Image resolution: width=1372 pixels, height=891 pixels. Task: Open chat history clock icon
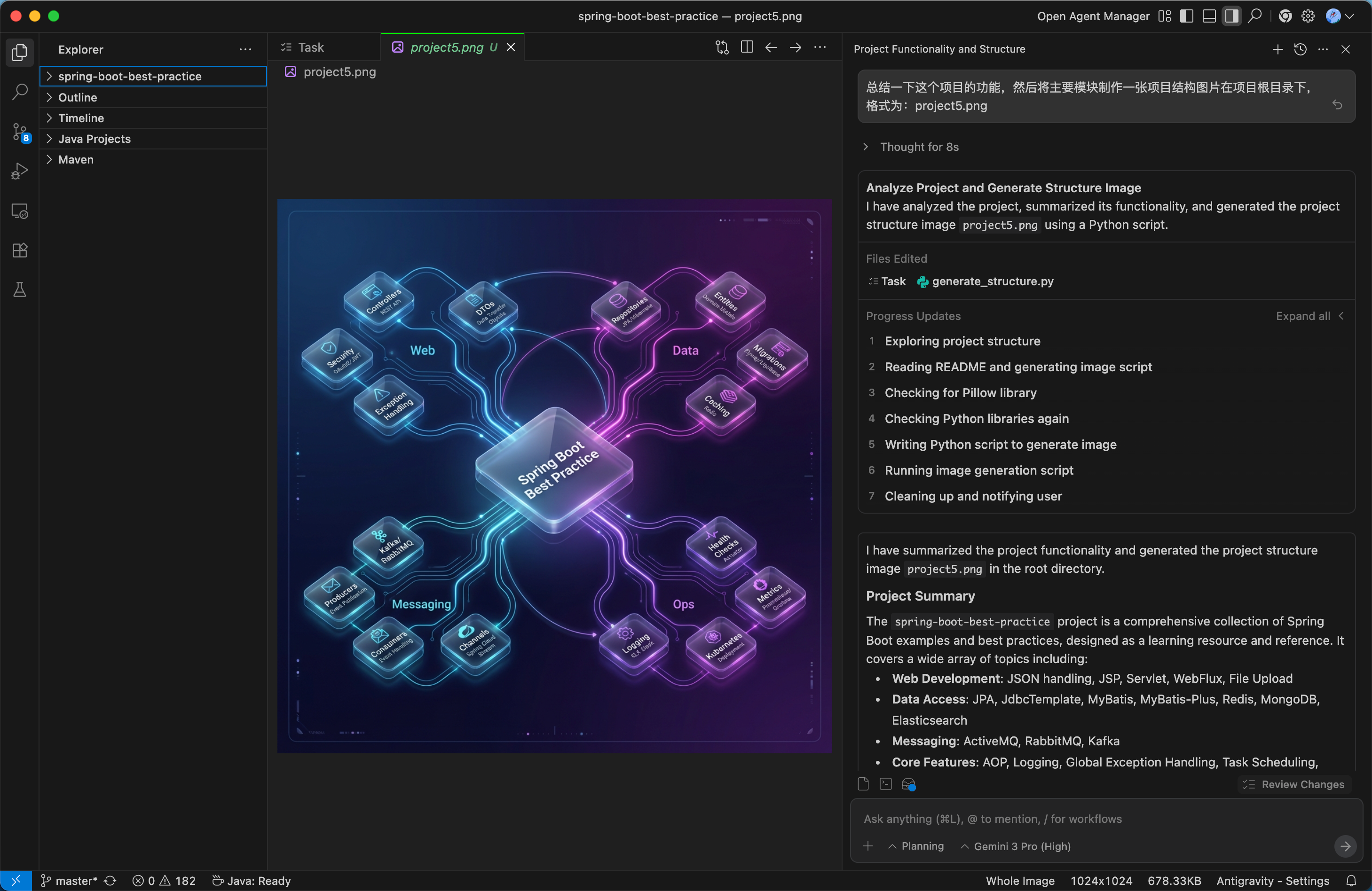(x=1300, y=49)
